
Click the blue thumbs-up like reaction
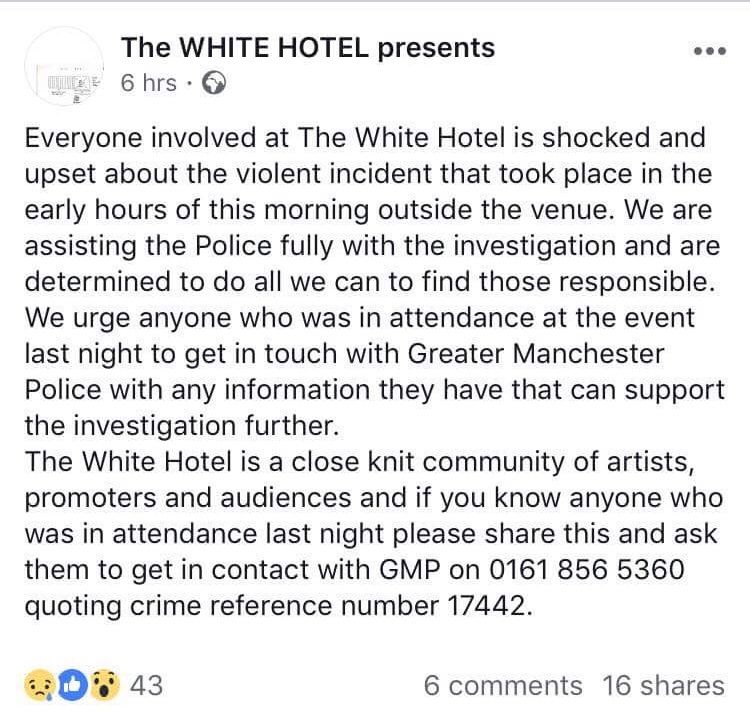tap(72, 686)
